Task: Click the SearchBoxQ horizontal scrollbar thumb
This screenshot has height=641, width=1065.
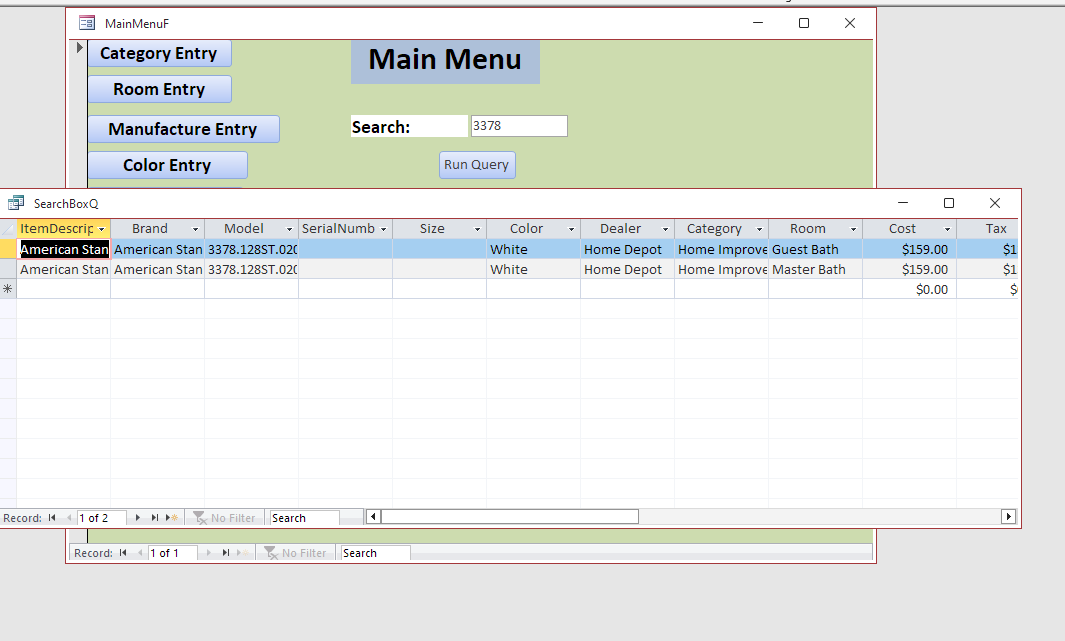Action: pyautogui.click(x=509, y=517)
